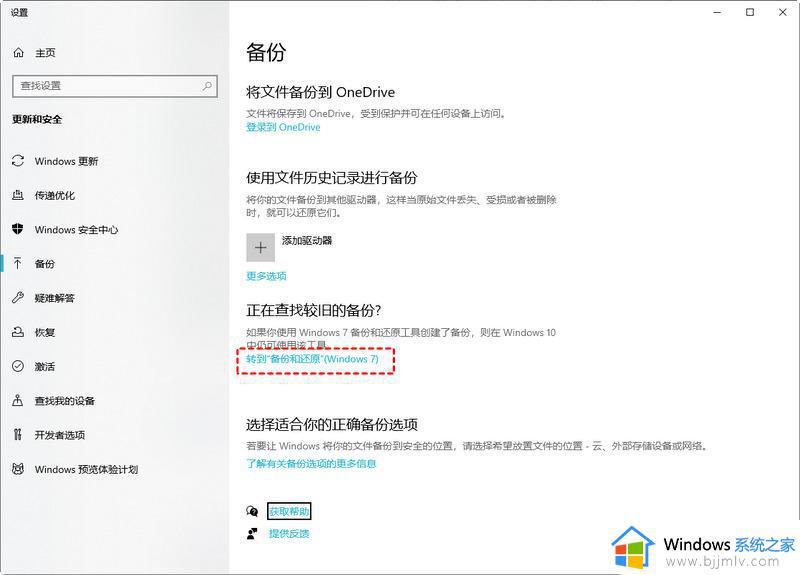Click the 获取帮助 link

[289, 511]
